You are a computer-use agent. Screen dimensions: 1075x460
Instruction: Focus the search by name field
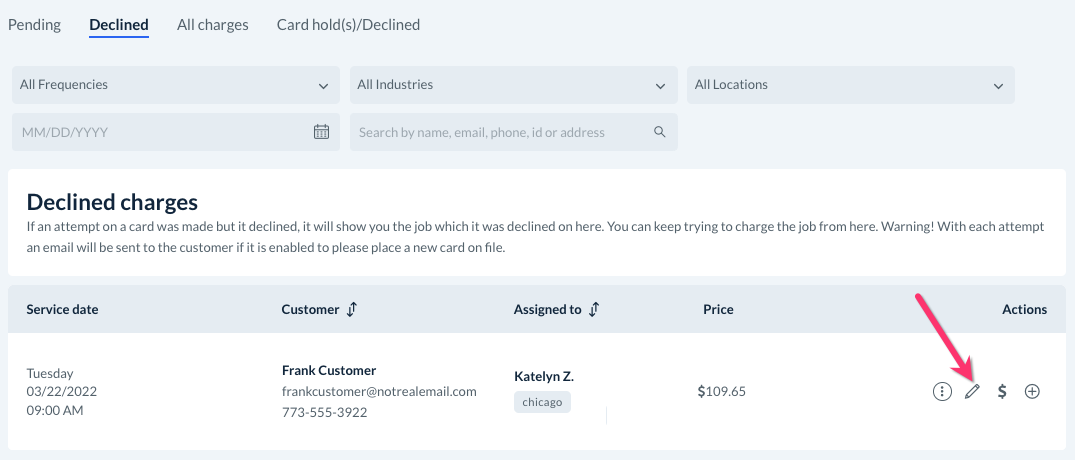pyautogui.click(x=500, y=132)
